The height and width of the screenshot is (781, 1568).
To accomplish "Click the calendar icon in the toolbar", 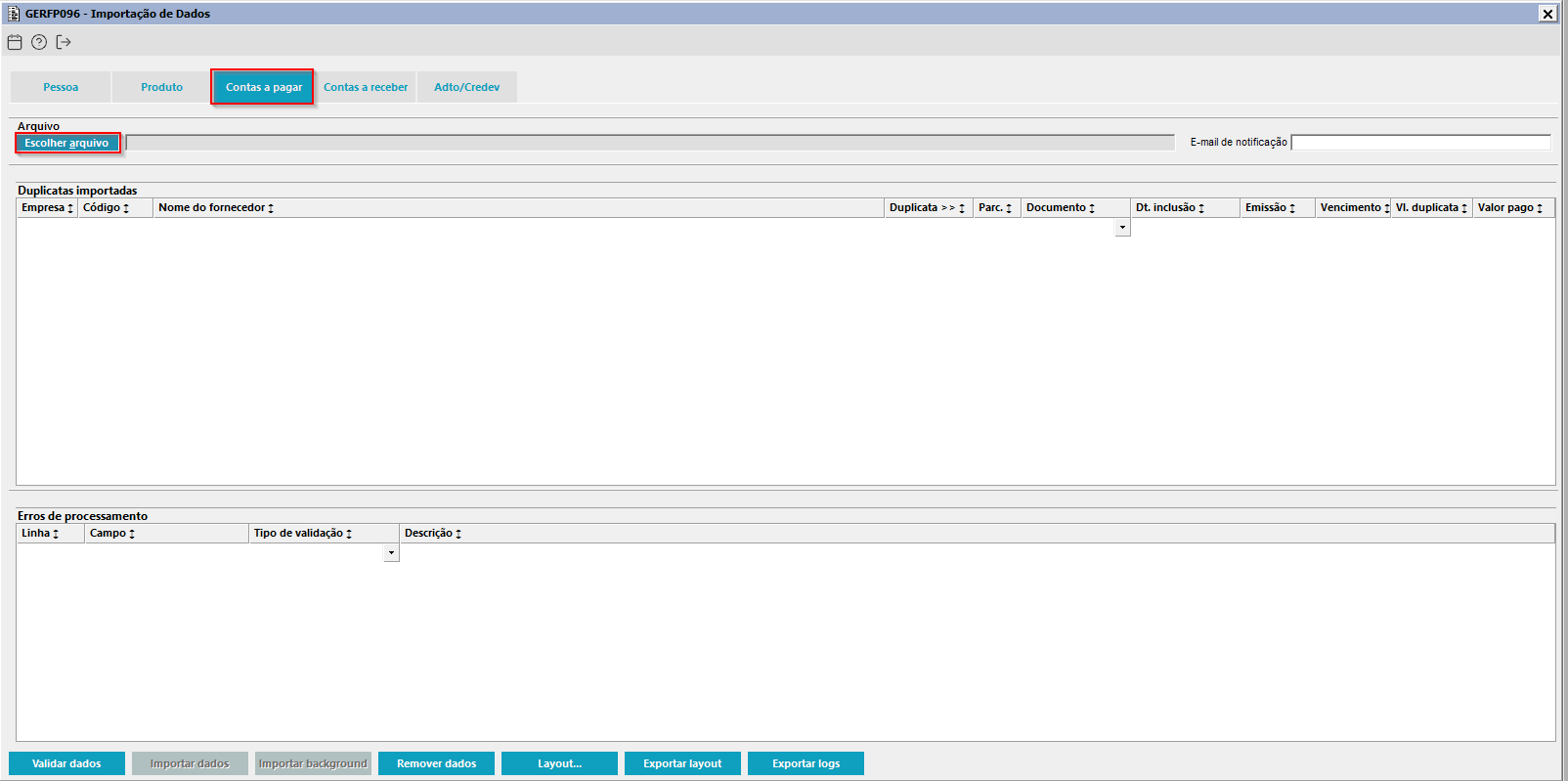I will (x=15, y=42).
